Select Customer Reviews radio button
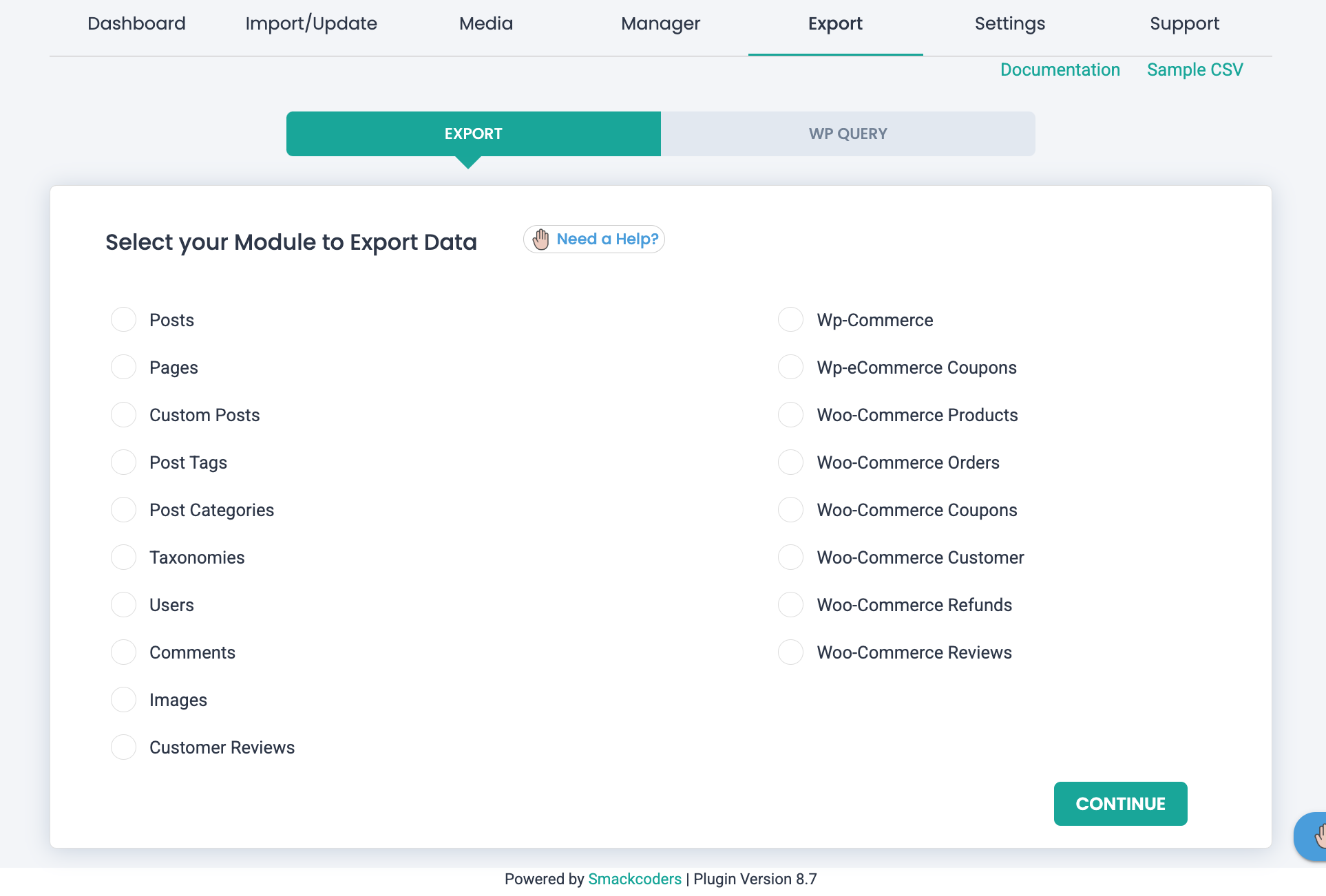 click(124, 747)
